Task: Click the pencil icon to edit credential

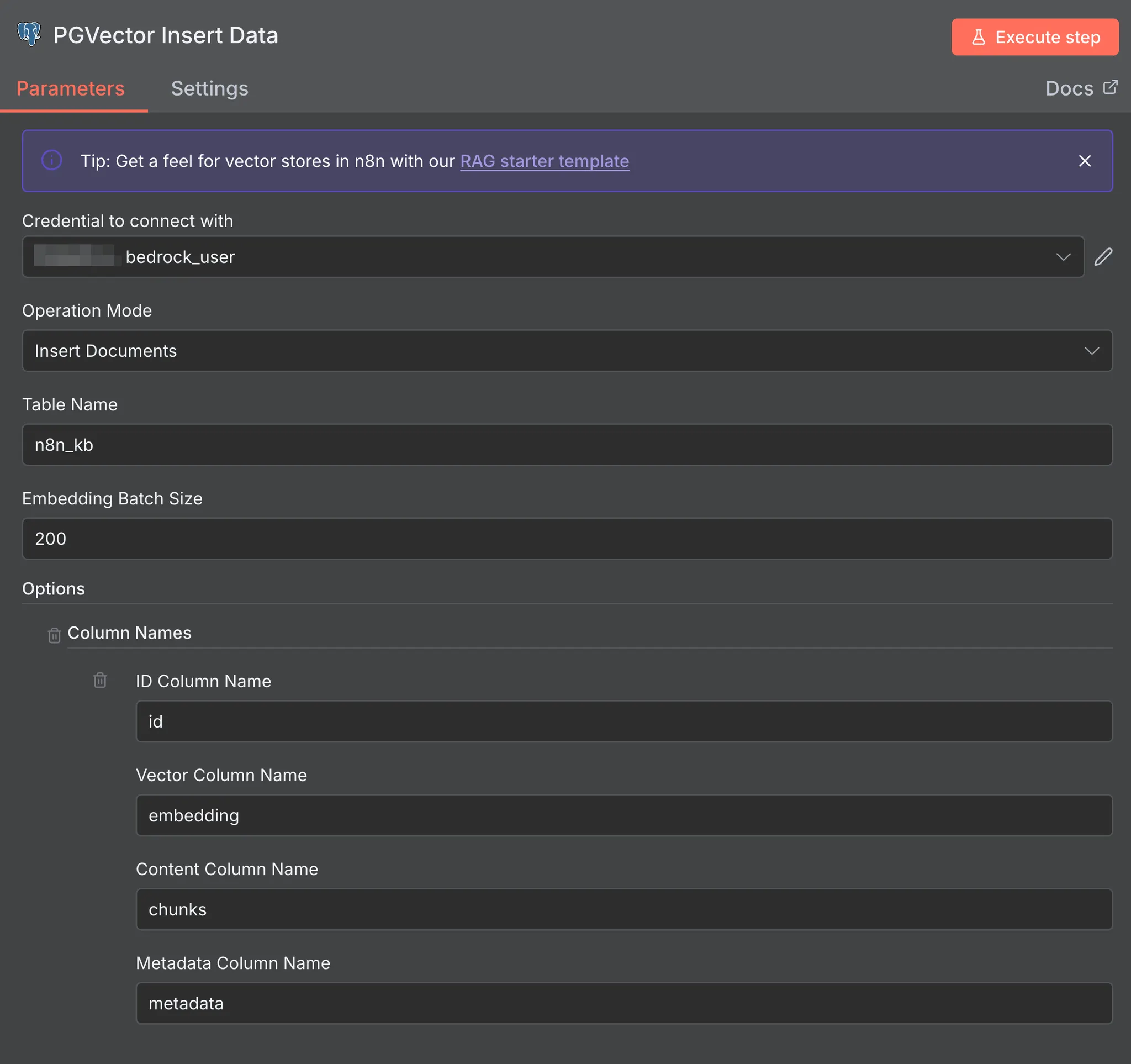Action: pos(1103,257)
